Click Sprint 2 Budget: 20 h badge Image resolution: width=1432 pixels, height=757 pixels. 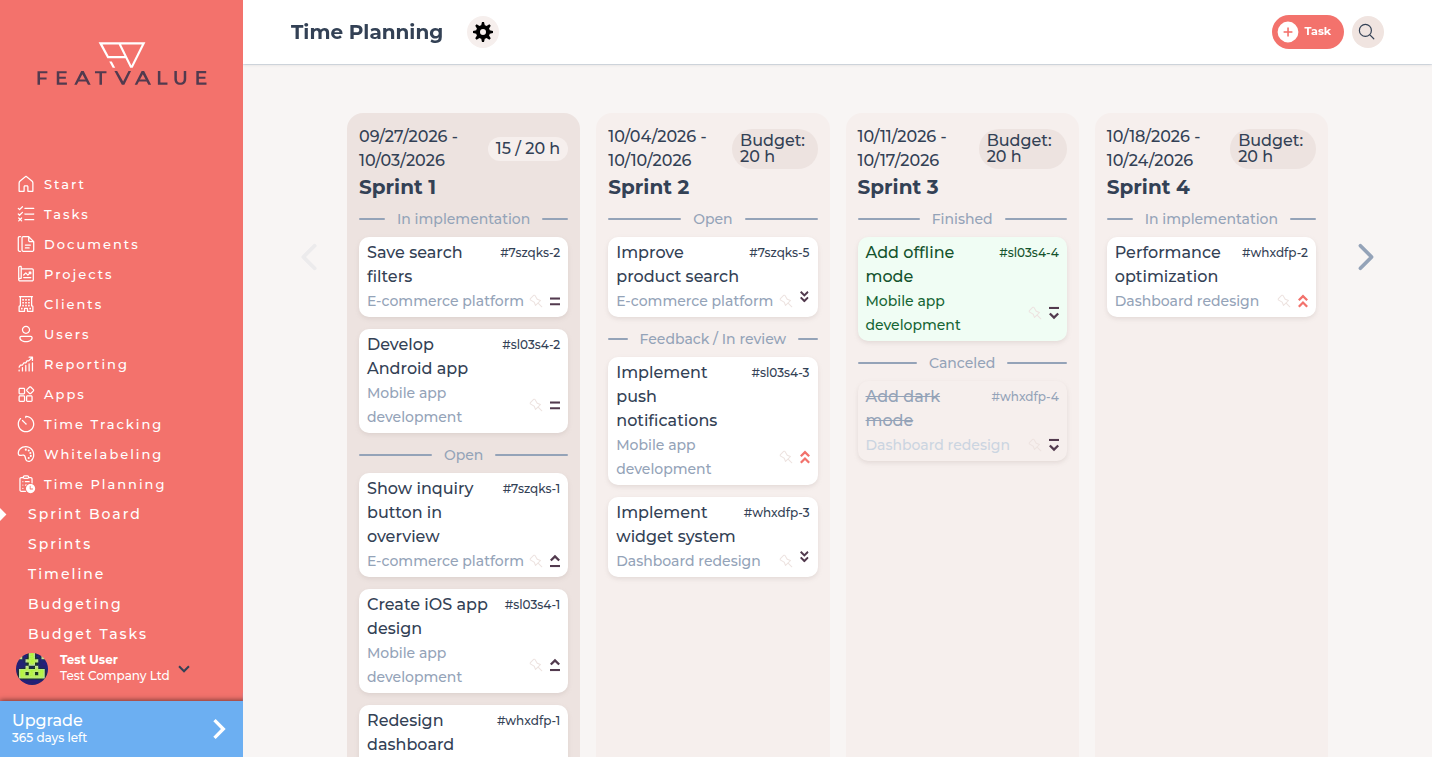(774, 148)
